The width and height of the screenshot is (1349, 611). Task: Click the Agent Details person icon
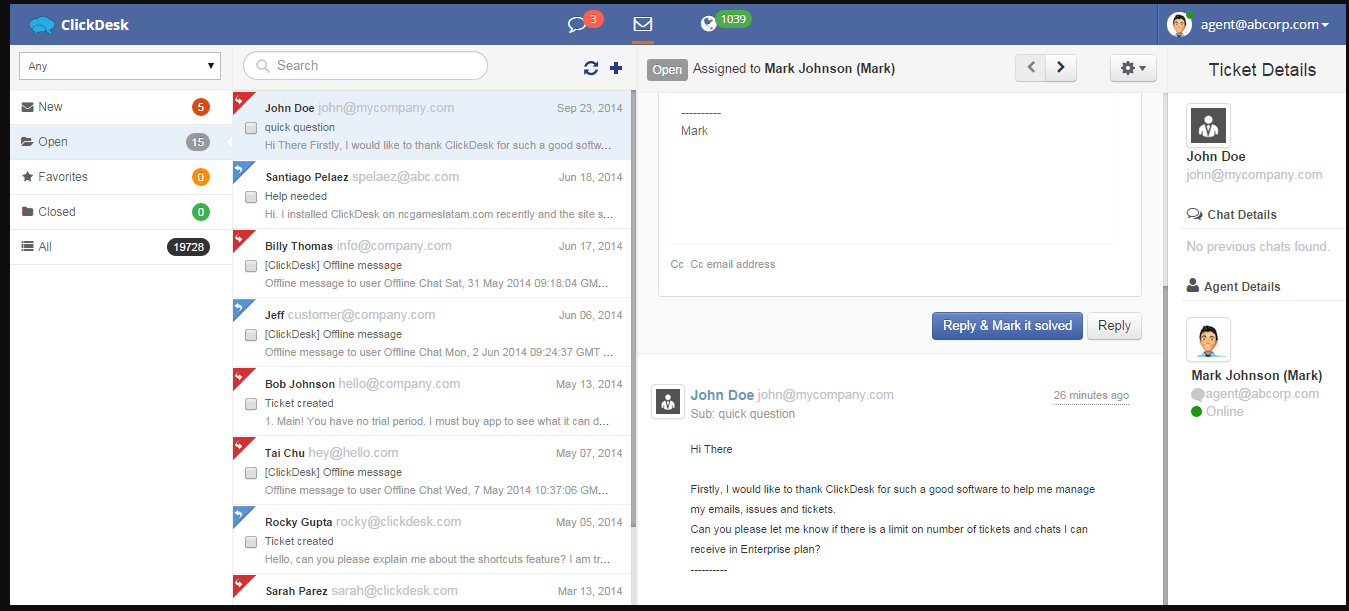pos(1192,286)
